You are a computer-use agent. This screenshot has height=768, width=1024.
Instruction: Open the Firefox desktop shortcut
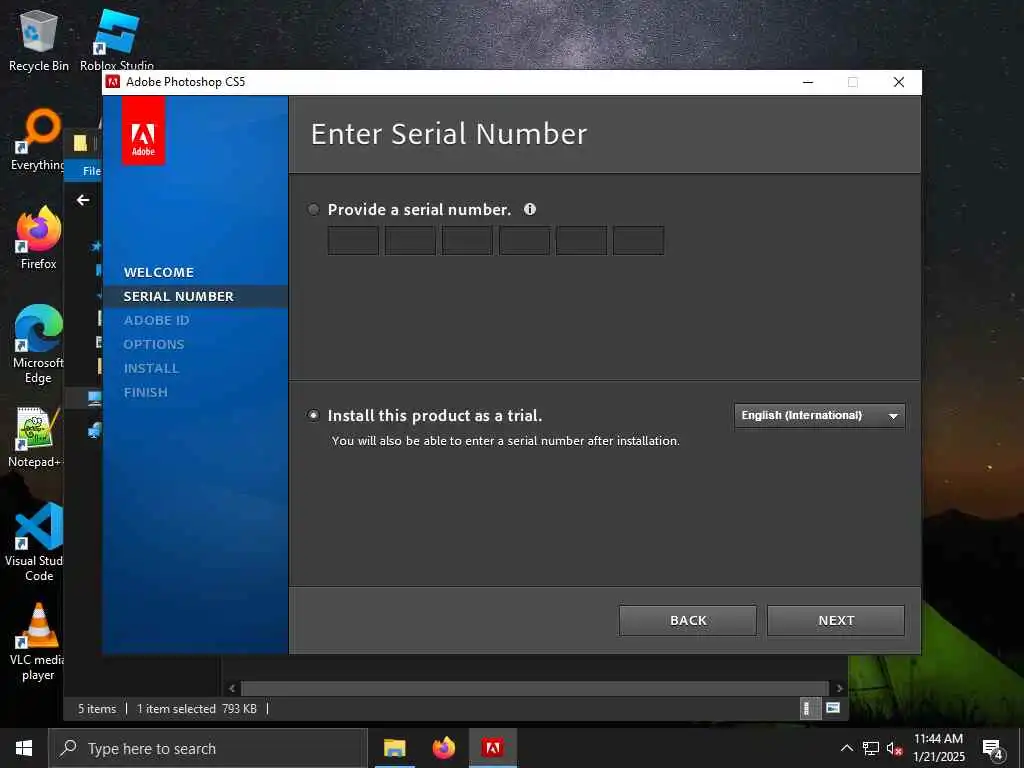click(x=39, y=238)
